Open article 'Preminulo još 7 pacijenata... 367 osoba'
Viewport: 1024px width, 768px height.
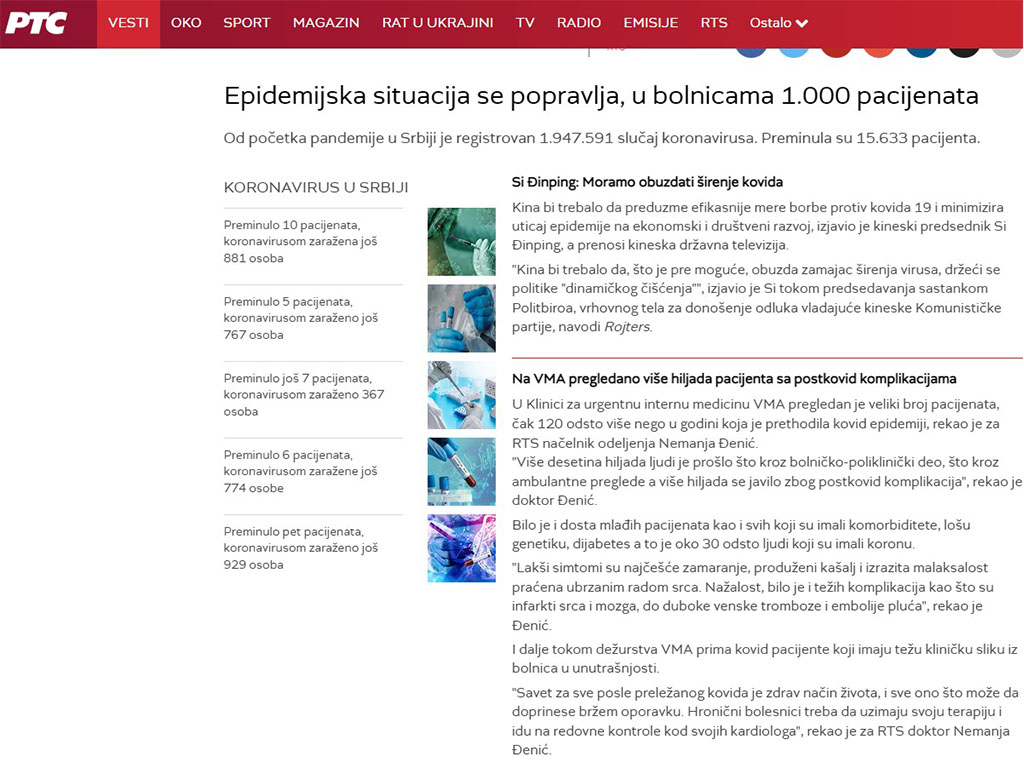click(304, 394)
